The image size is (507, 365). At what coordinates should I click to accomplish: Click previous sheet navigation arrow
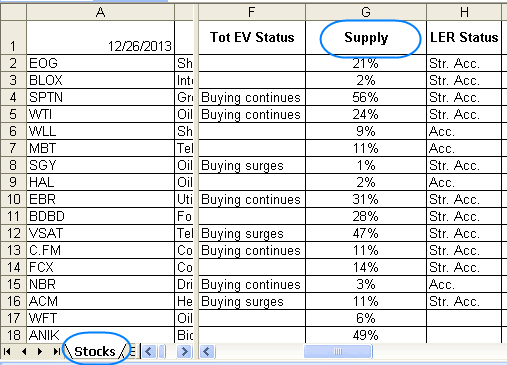(24, 351)
